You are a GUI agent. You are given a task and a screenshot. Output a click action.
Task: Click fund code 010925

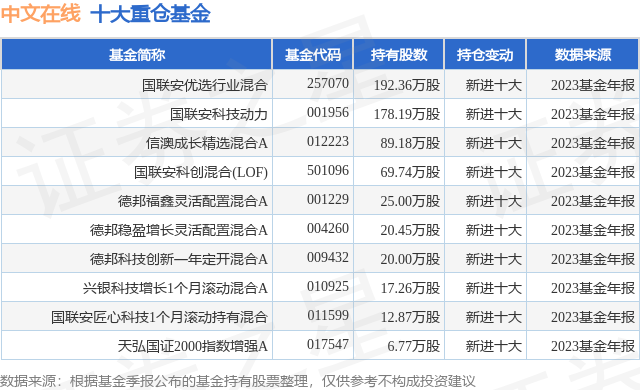328,286
